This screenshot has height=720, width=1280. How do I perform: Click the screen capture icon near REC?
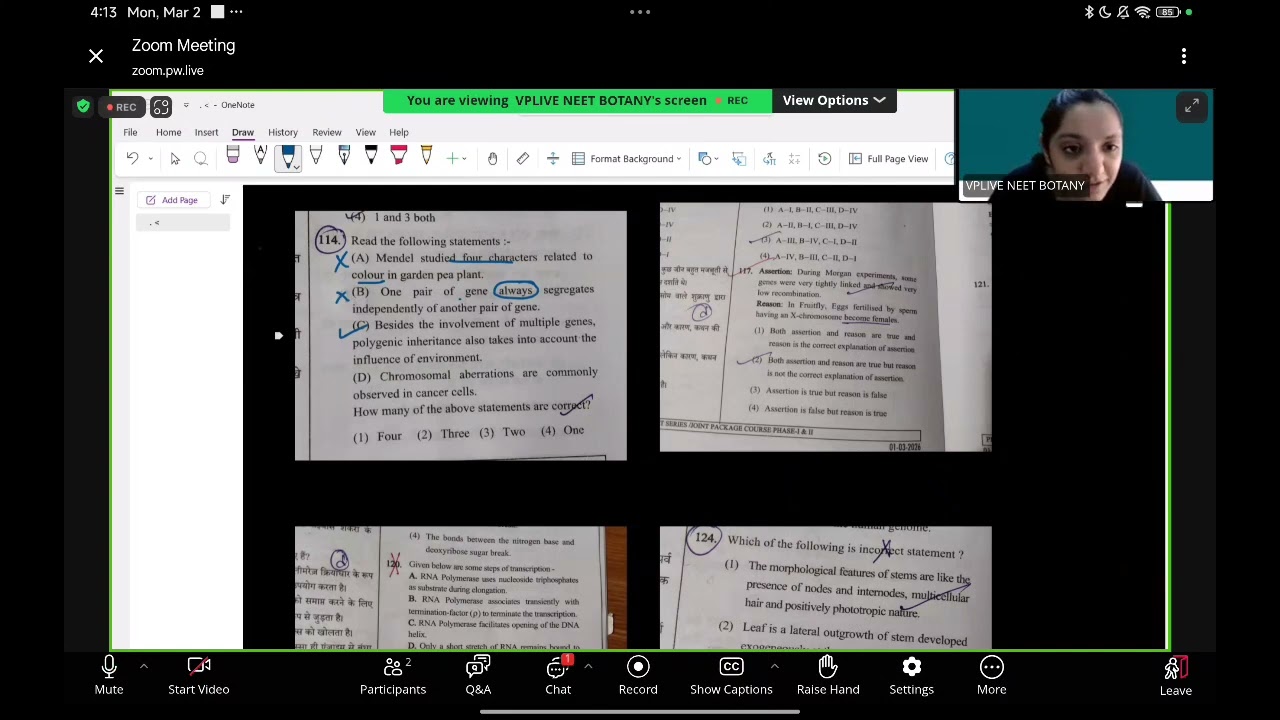(161, 107)
